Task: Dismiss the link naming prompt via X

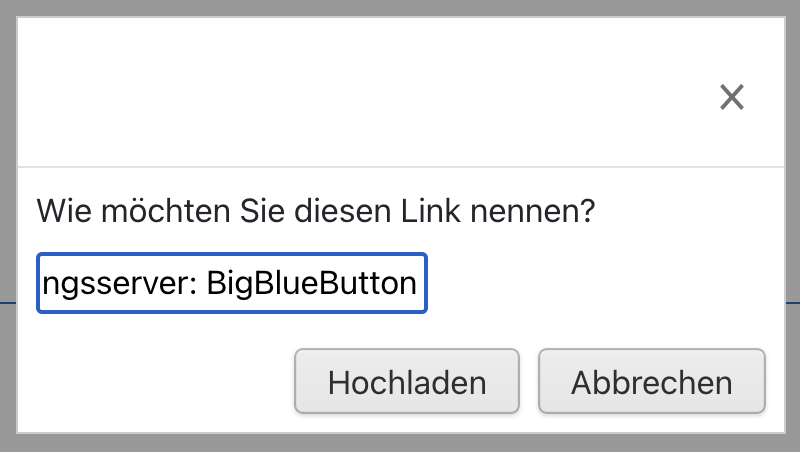Action: tap(732, 97)
